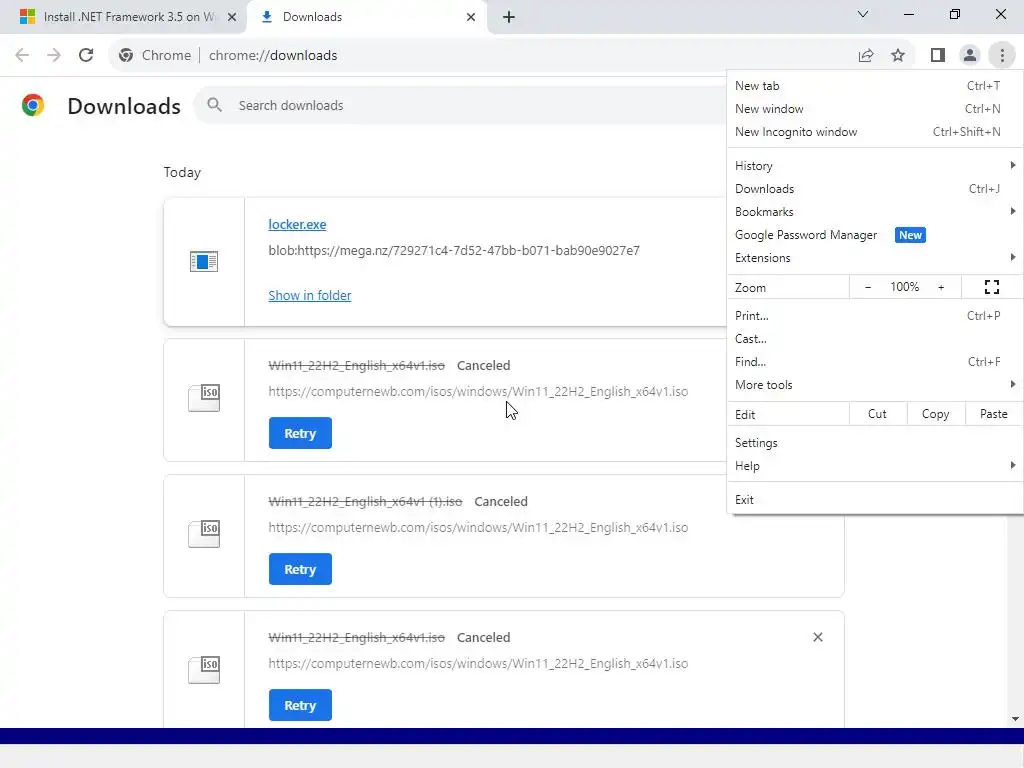Select Cast... in the menu

click(x=874, y=338)
